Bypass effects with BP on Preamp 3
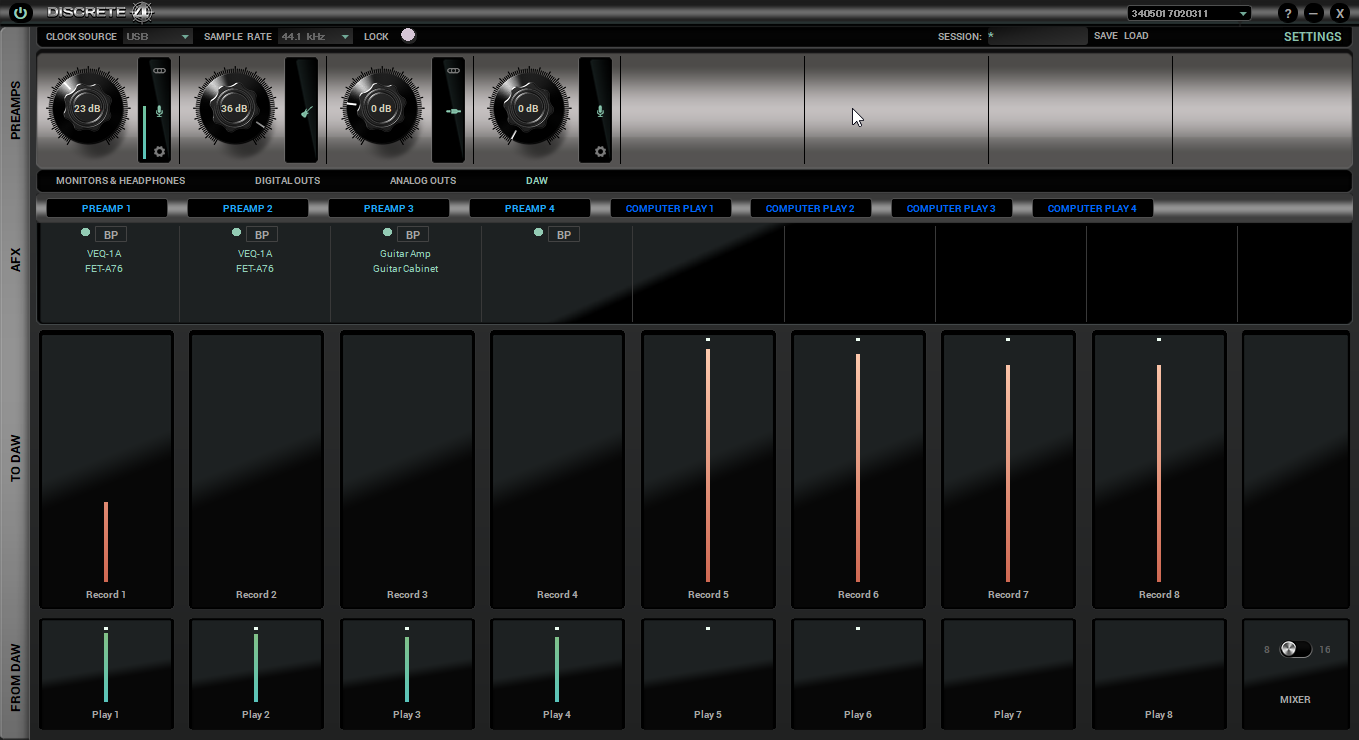This screenshot has height=740, width=1359. 413,235
